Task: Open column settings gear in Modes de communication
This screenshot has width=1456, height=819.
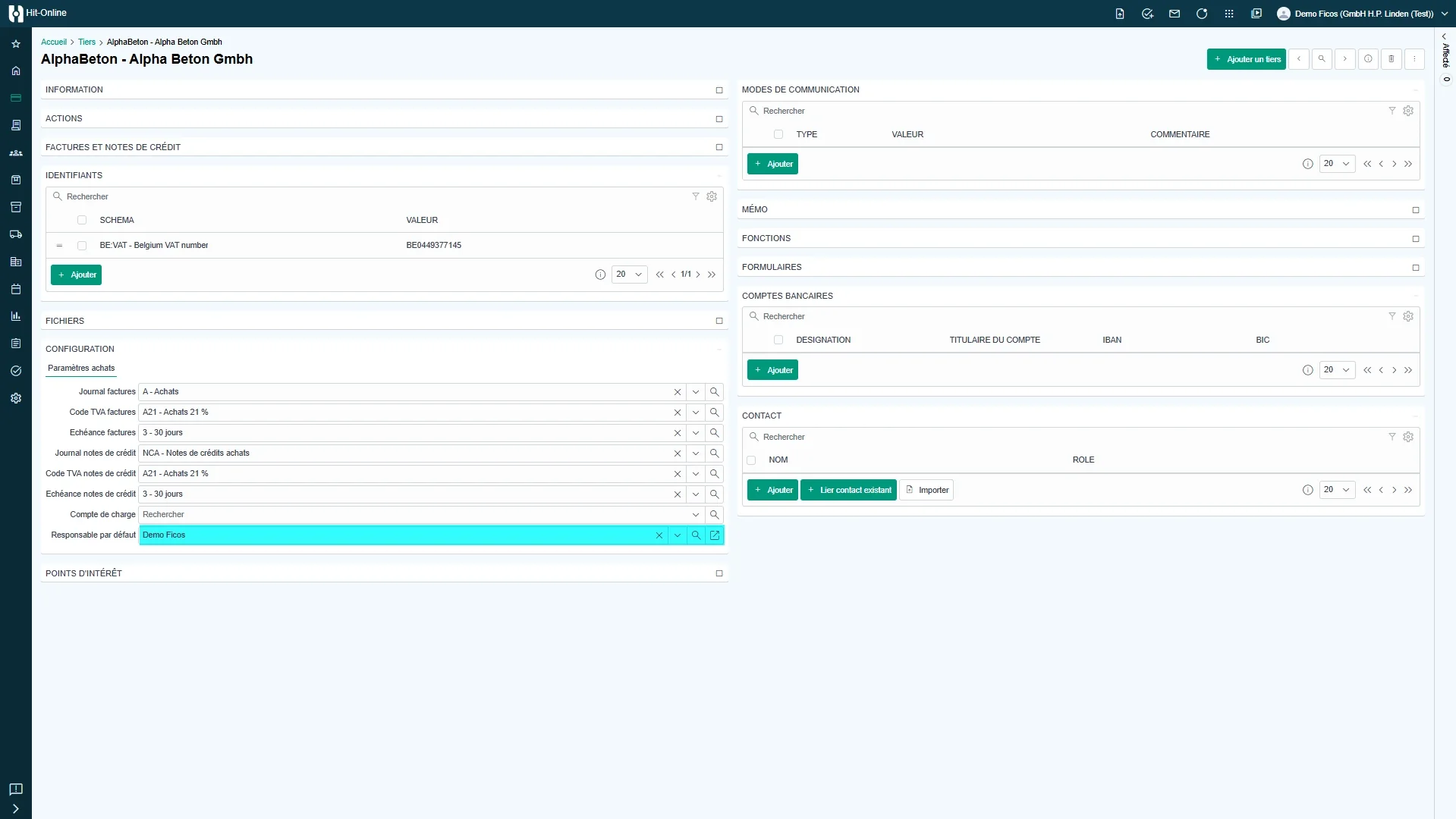Action: [x=1408, y=111]
